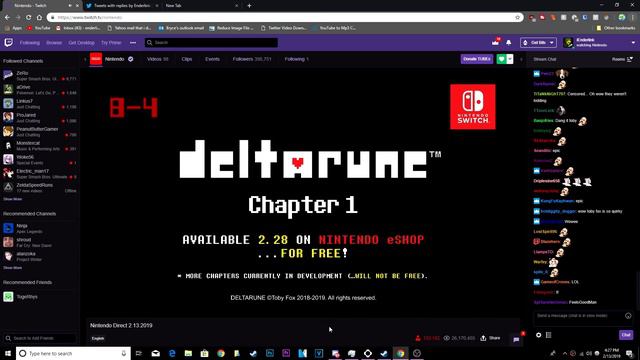The image size is (640, 360).
Task: Open the three-dot more menu in Twitch nav
Action: 133,43
